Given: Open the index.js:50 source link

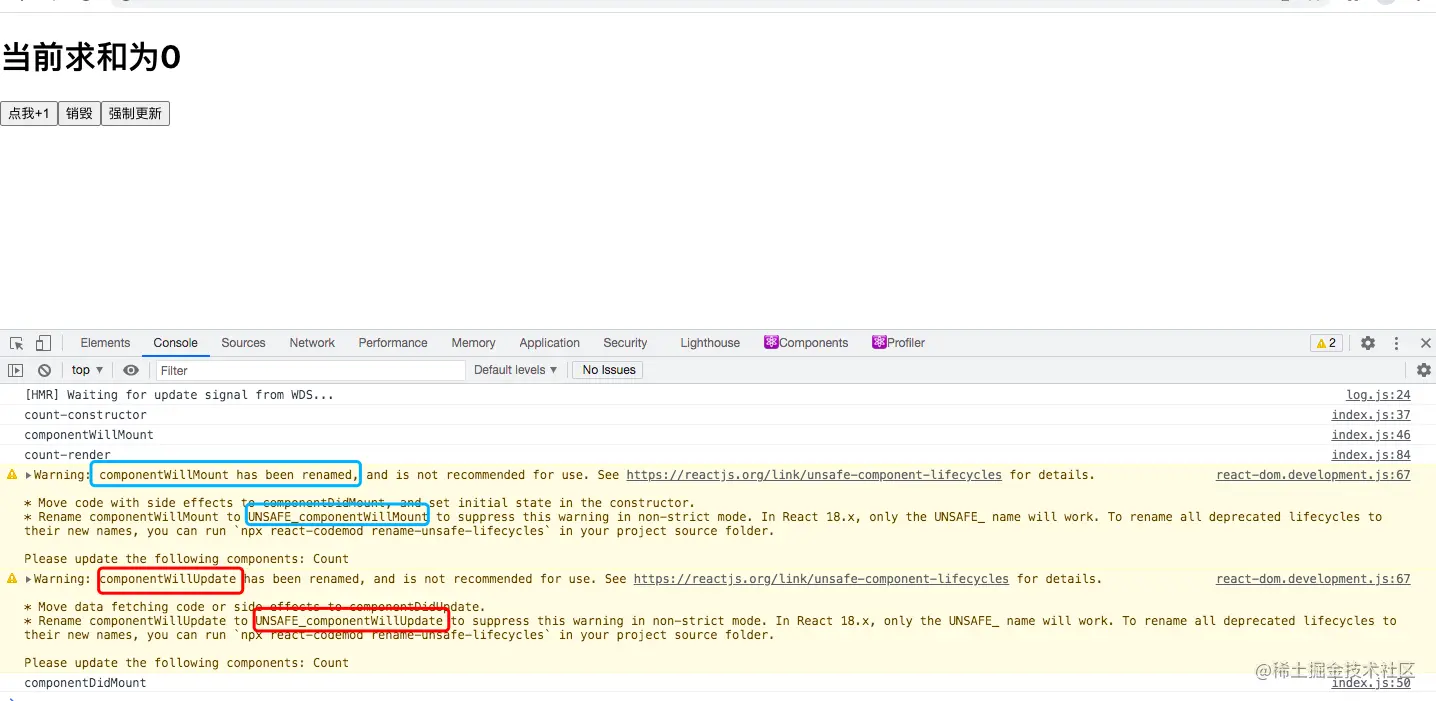Looking at the screenshot, I should [1371, 683].
